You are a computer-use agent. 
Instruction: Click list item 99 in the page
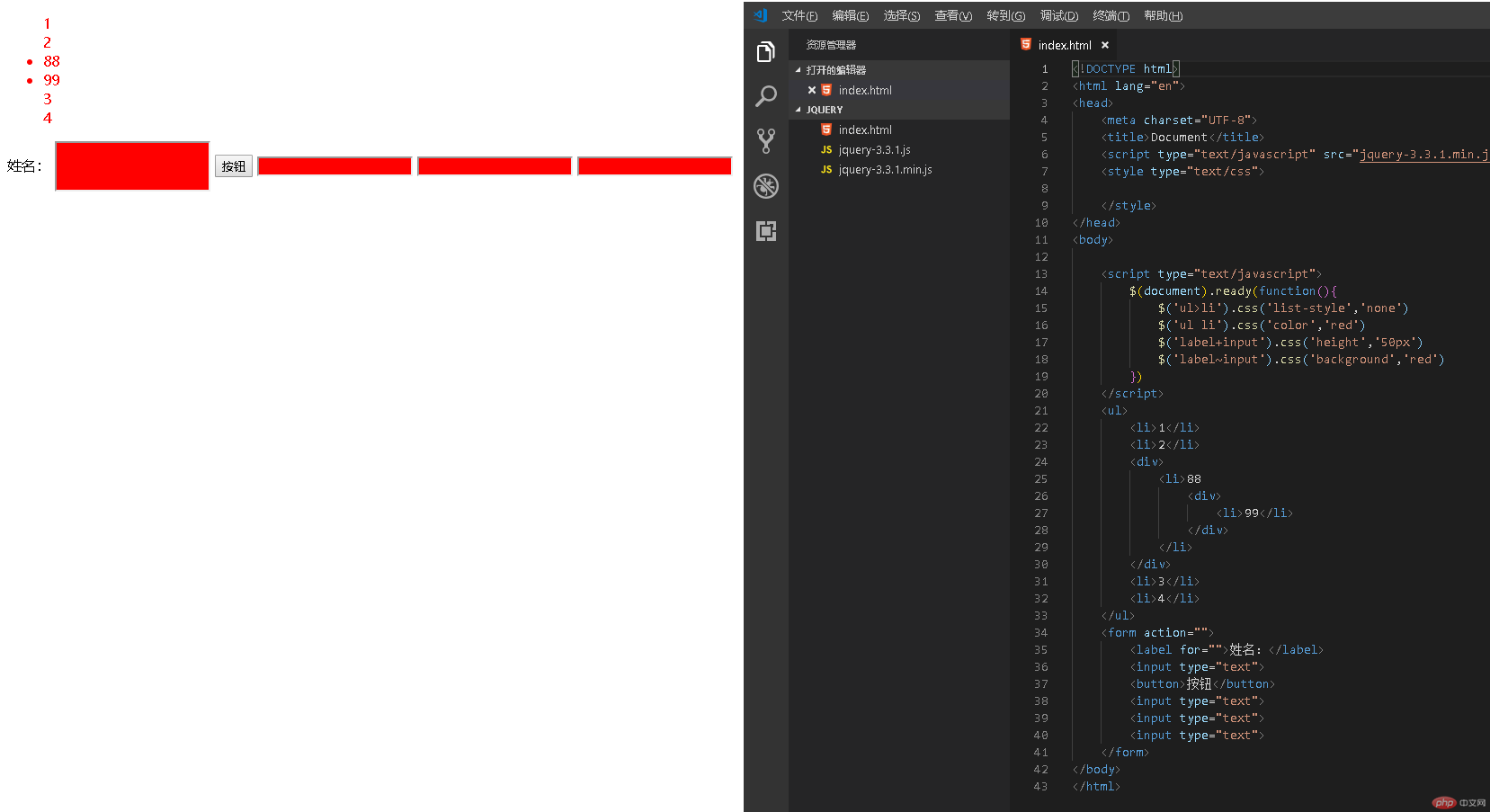(x=52, y=80)
